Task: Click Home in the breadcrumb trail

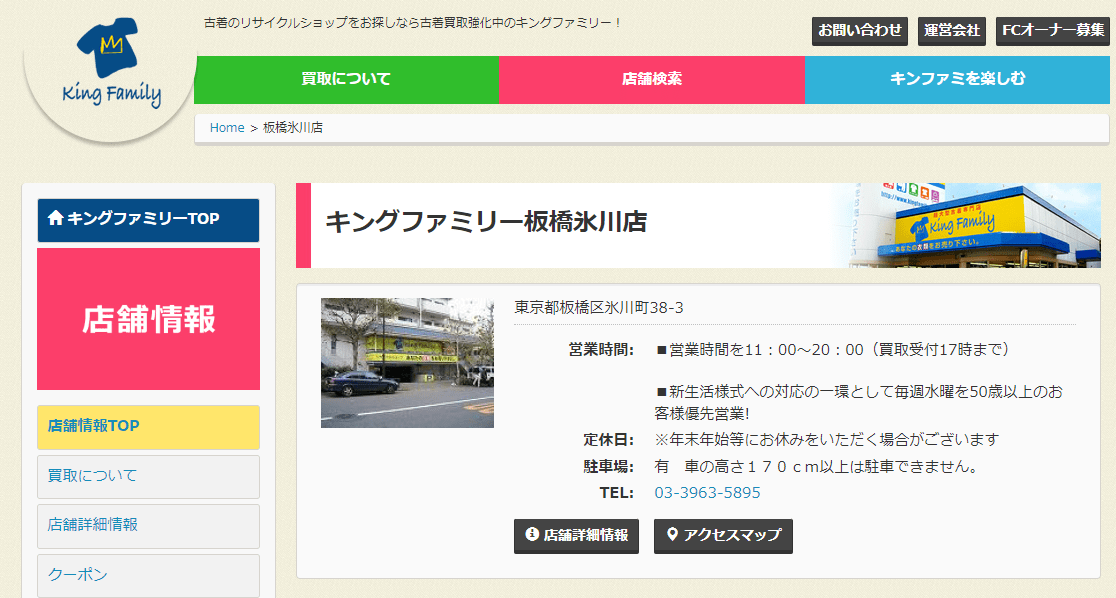Action: pyautogui.click(x=227, y=127)
